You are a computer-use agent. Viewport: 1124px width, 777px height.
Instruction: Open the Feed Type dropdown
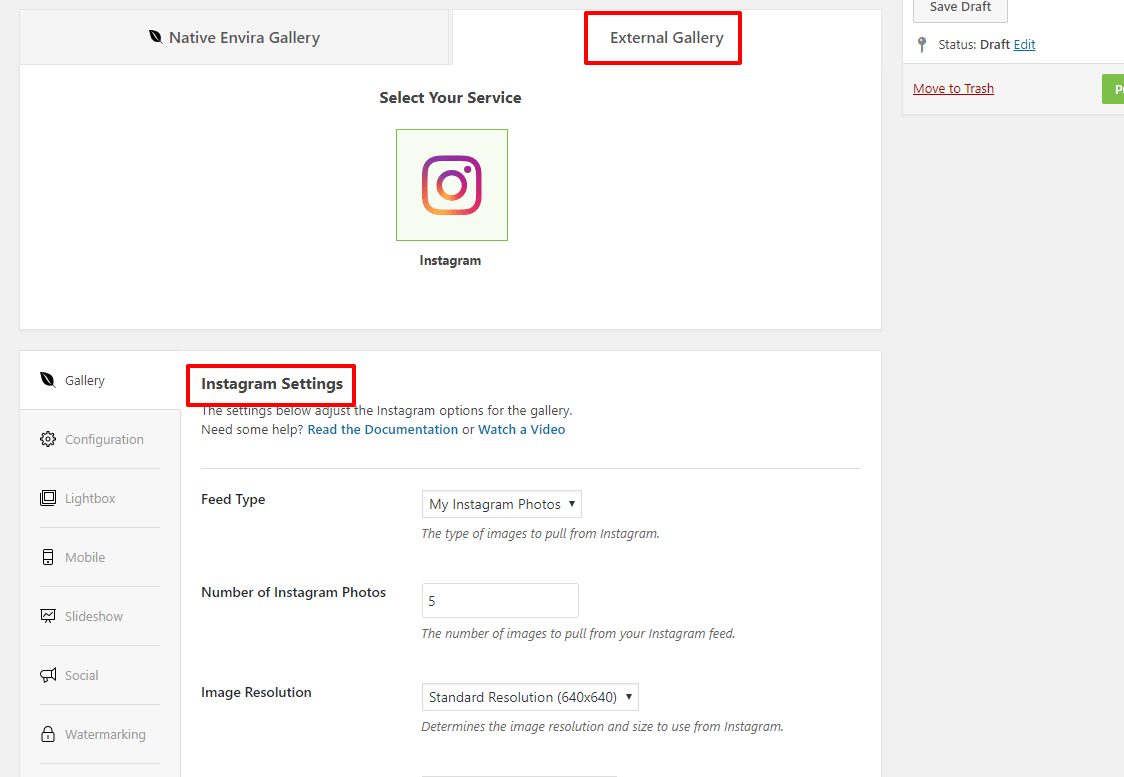[502, 504]
